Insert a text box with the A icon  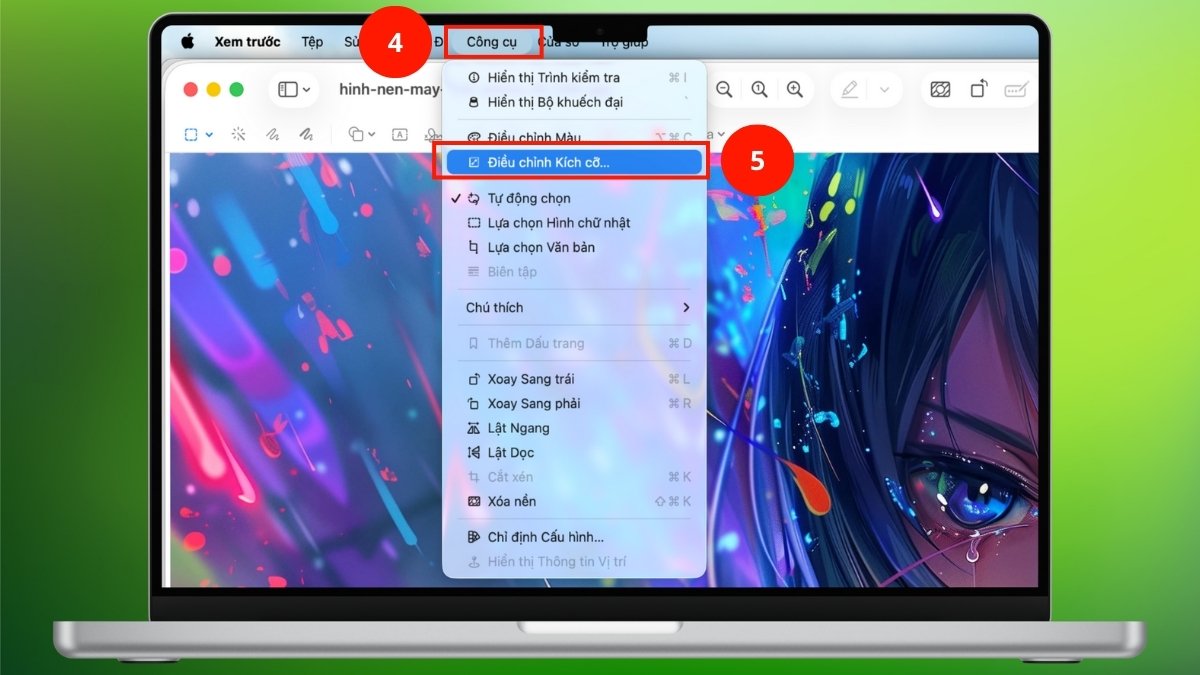400,133
